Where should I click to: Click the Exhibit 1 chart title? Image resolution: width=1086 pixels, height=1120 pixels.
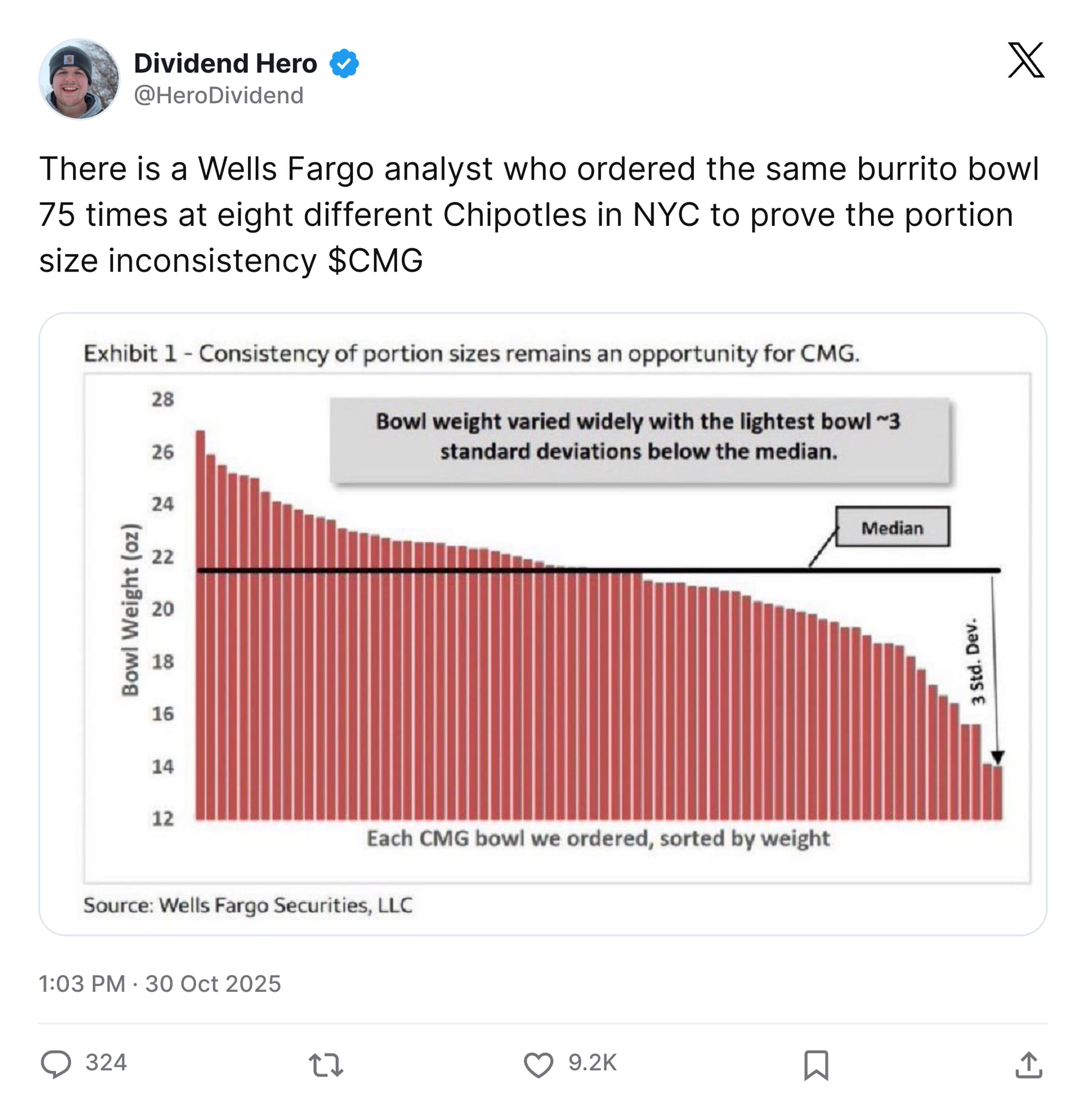[471, 354]
